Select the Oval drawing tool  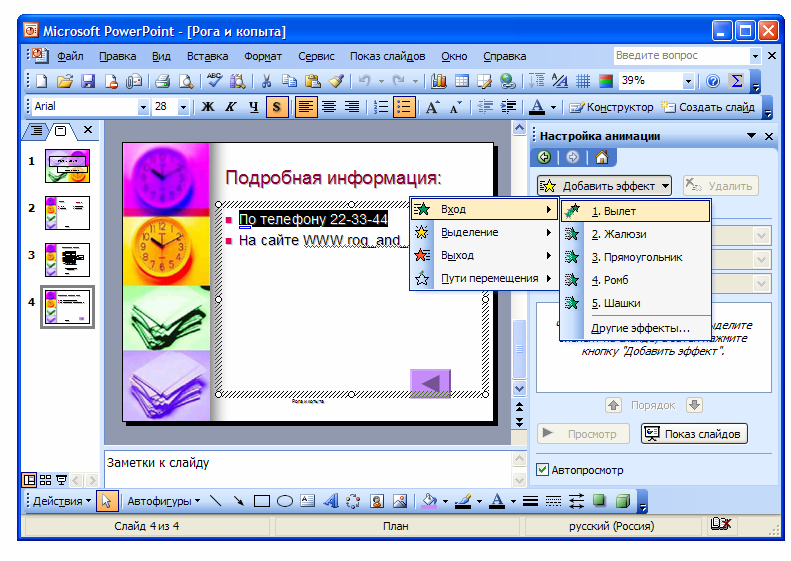pyautogui.click(x=285, y=501)
